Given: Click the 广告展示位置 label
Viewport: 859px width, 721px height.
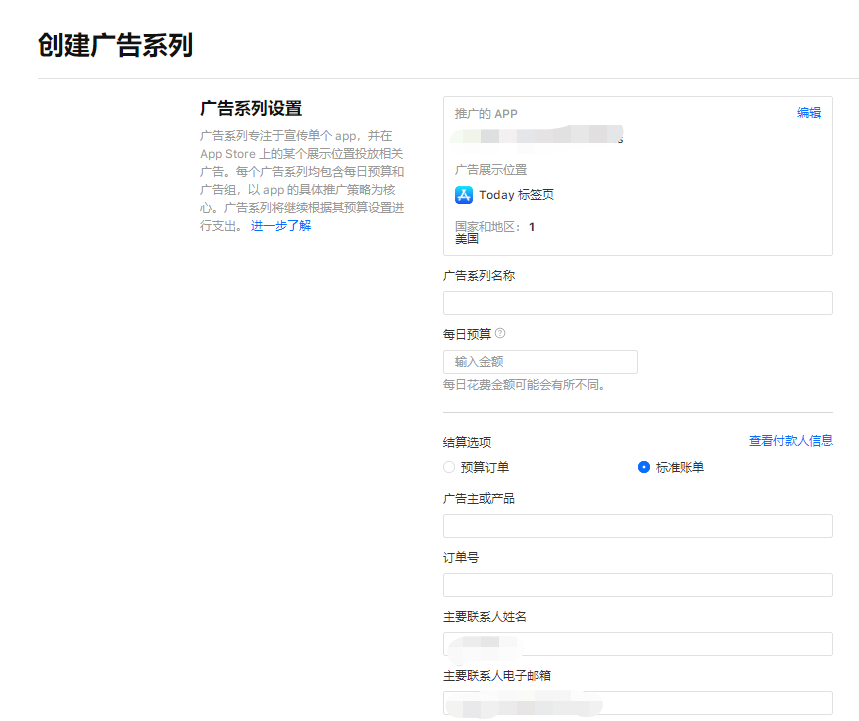Looking at the screenshot, I should [x=491, y=170].
